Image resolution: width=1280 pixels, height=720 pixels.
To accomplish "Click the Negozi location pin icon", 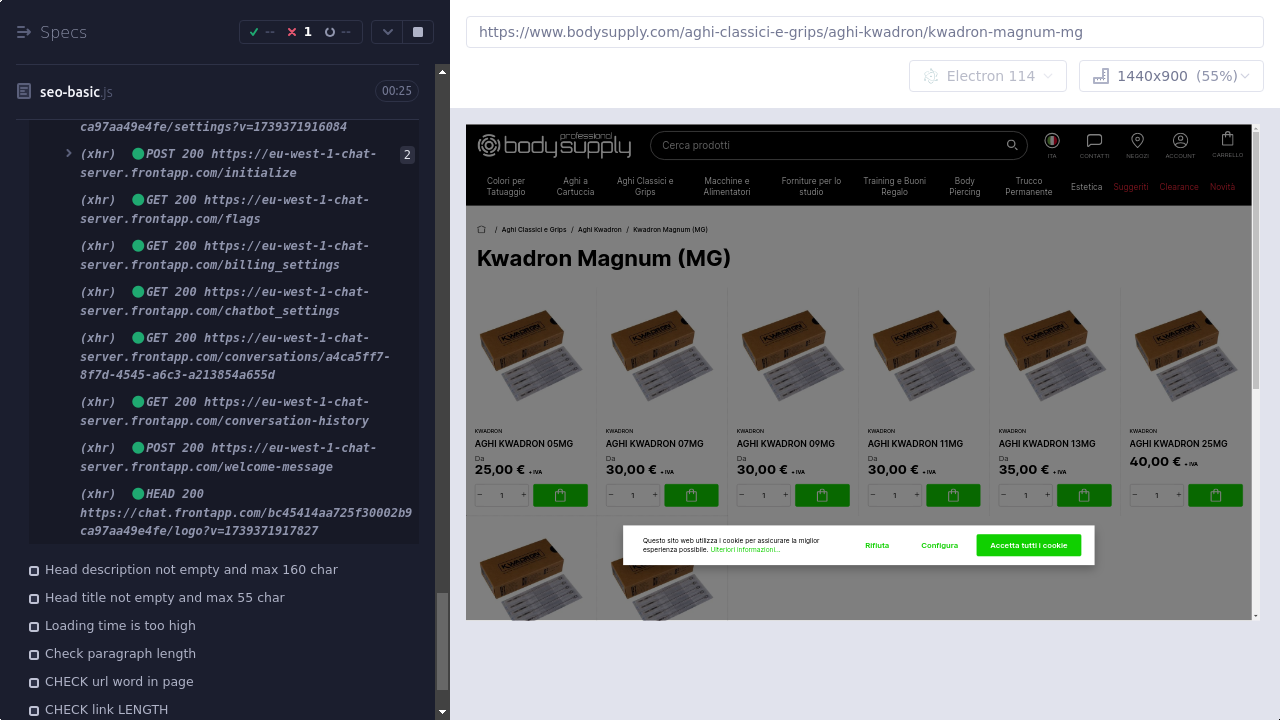I will pyautogui.click(x=1137, y=142).
